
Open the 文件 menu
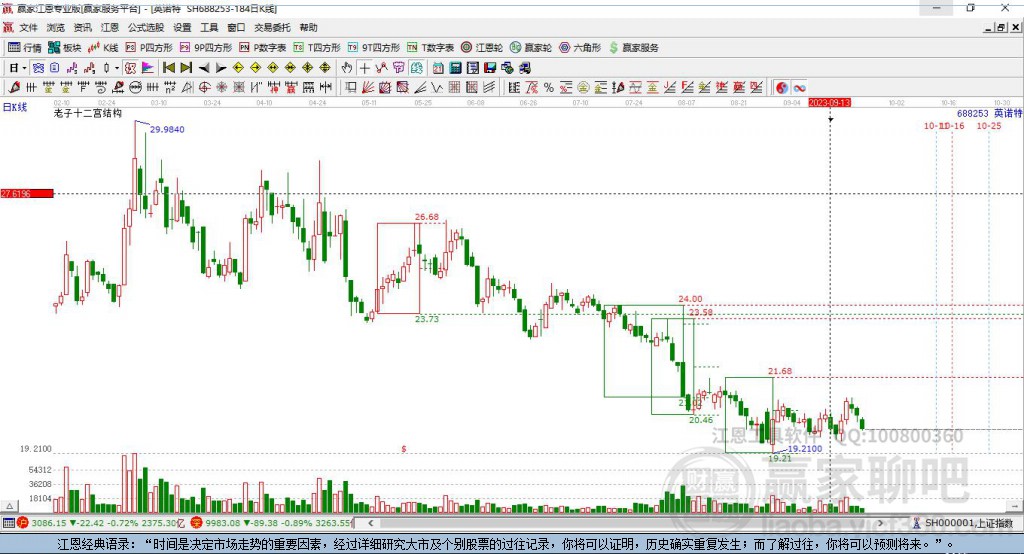click(28, 27)
